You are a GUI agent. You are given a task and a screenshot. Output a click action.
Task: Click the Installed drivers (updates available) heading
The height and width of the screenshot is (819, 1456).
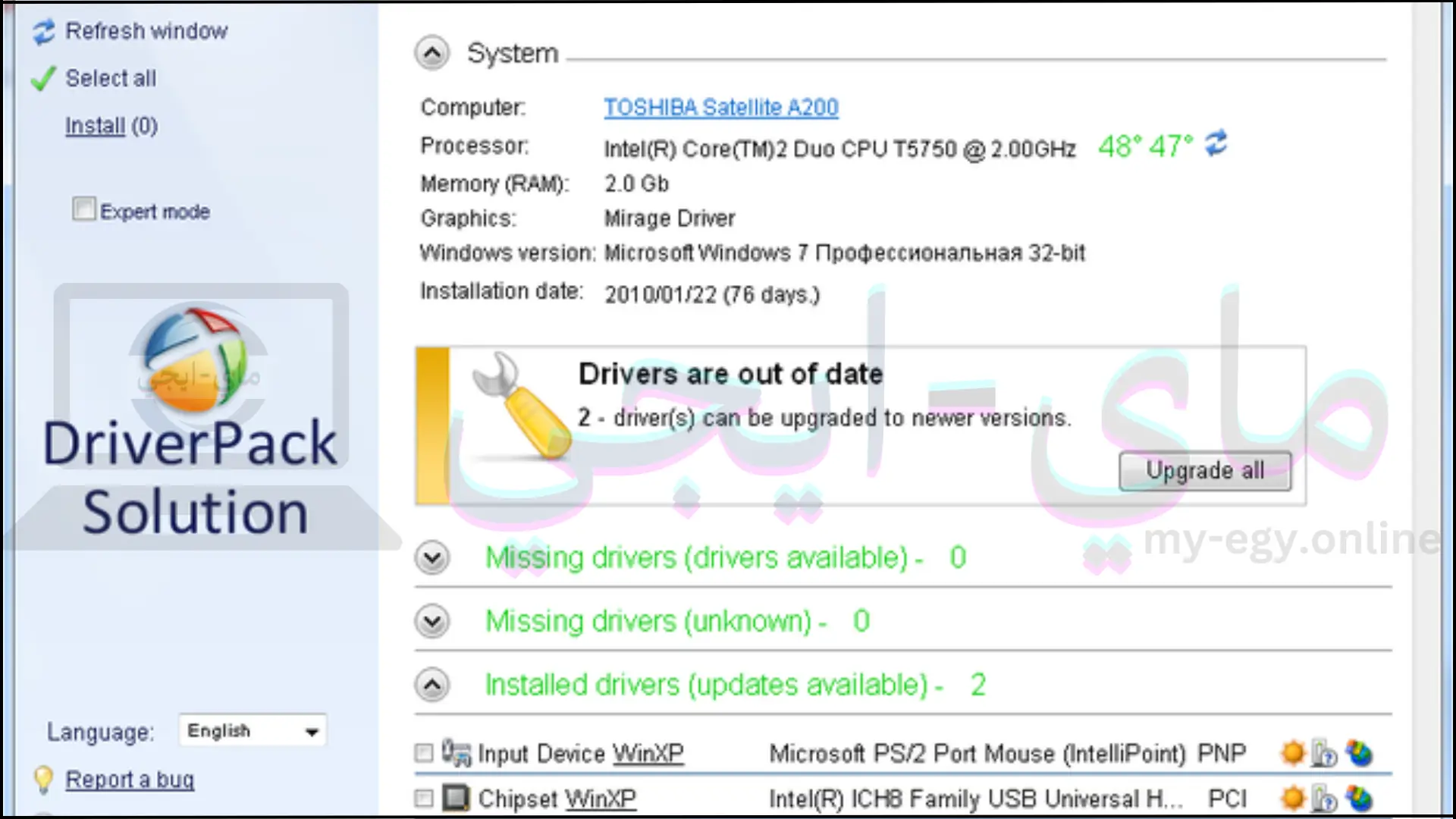tap(736, 685)
